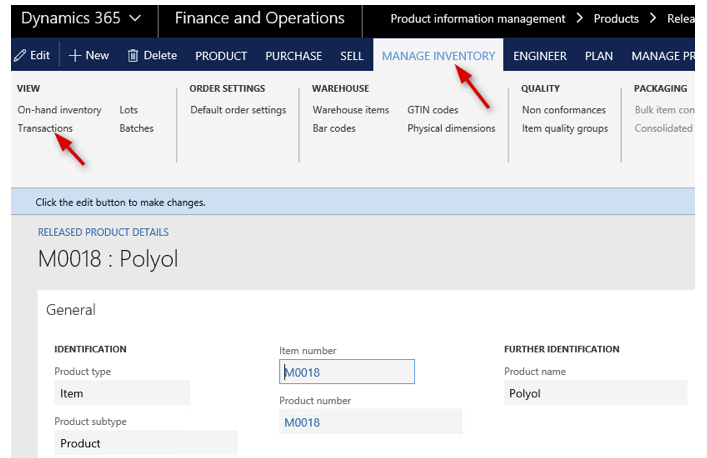Open Item quality groups
The height and width of the screenshot is (458, 707).
click(x=565, y=128)
